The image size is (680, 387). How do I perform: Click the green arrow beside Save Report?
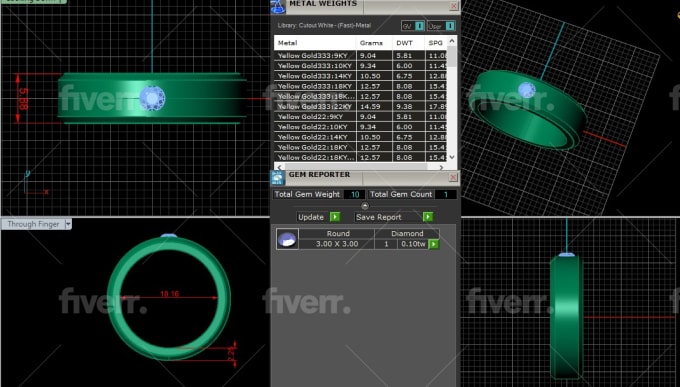(428, 217)
